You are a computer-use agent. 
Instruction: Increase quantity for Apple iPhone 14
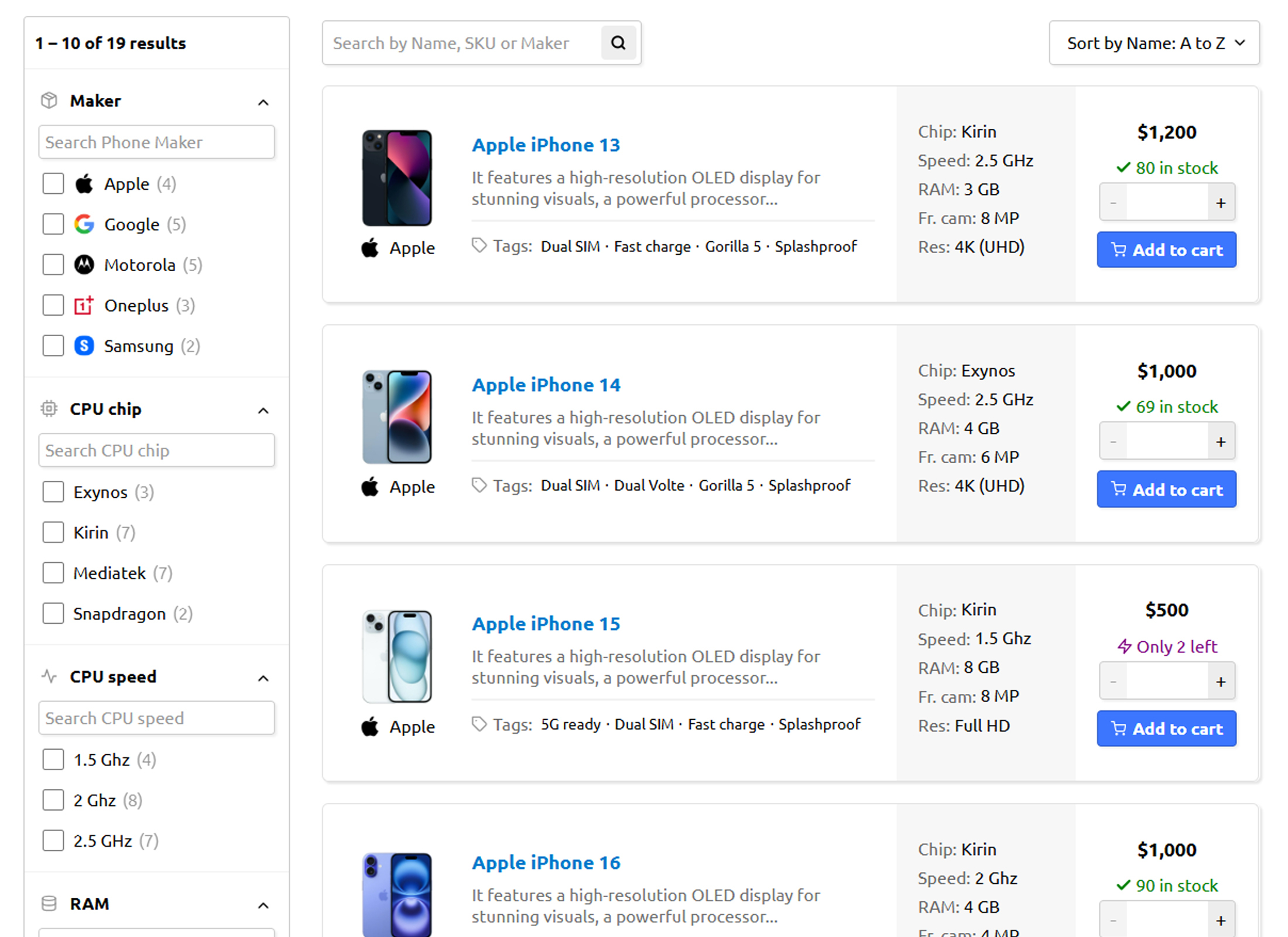coord(1221,442)
